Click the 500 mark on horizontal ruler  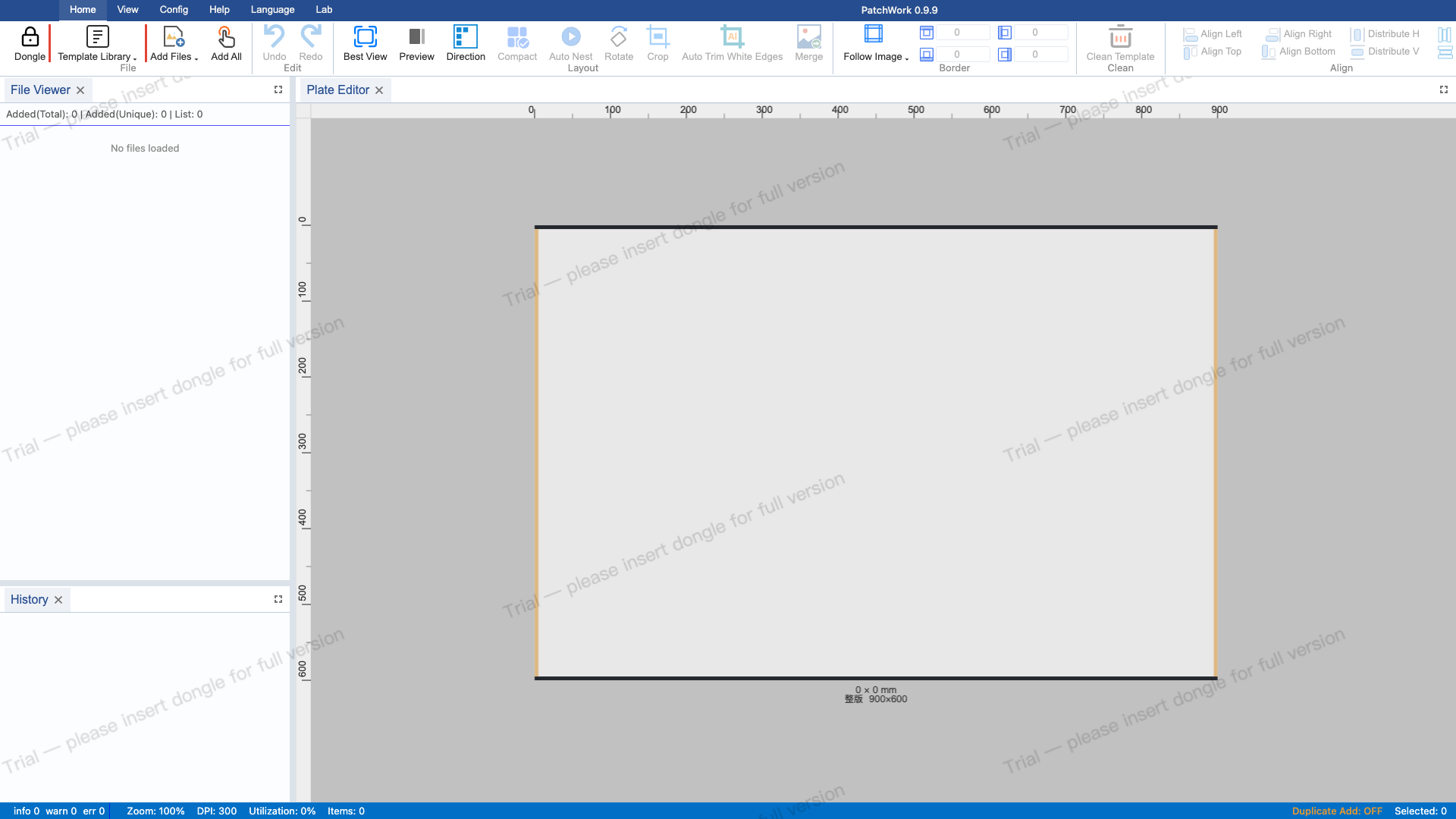tap(916, 110)
